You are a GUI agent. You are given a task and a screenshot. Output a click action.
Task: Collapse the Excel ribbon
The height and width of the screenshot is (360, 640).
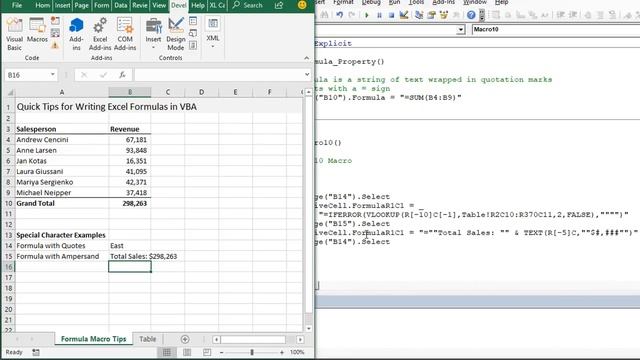[307, 58]
